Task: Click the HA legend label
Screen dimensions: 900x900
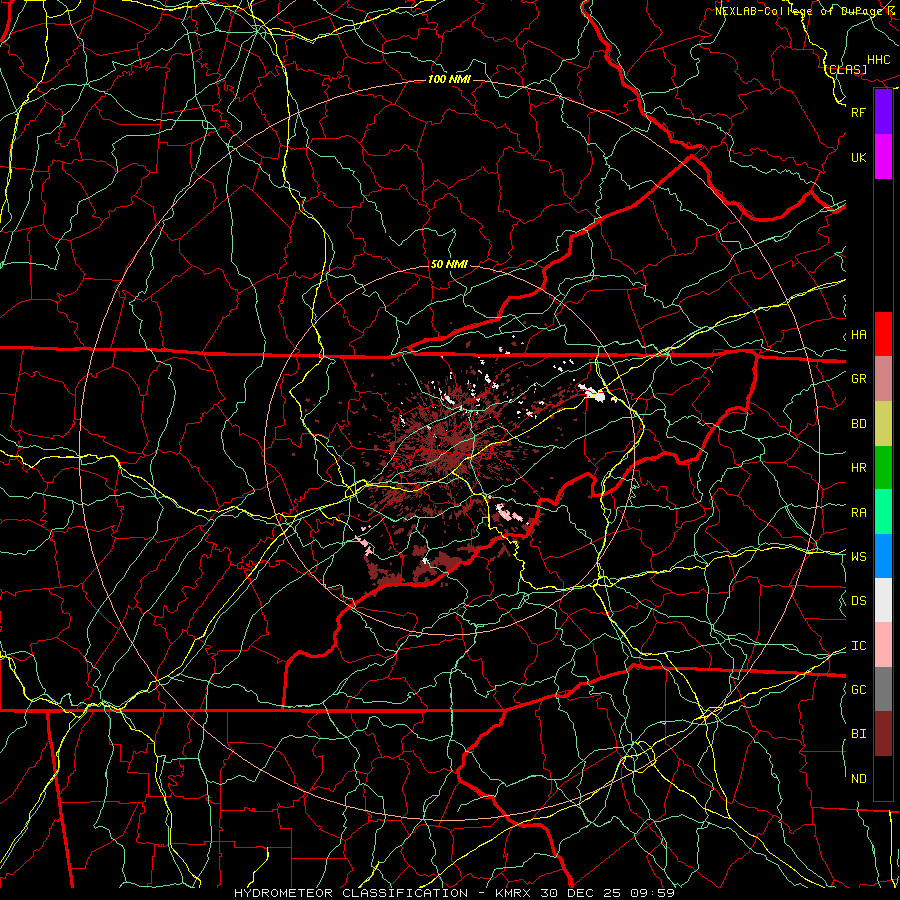Action: point(858,335)
